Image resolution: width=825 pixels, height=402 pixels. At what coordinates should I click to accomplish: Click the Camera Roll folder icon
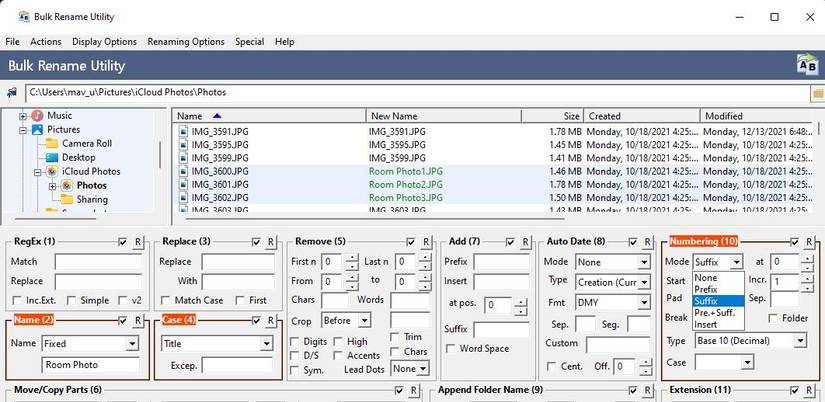point(52,144)
